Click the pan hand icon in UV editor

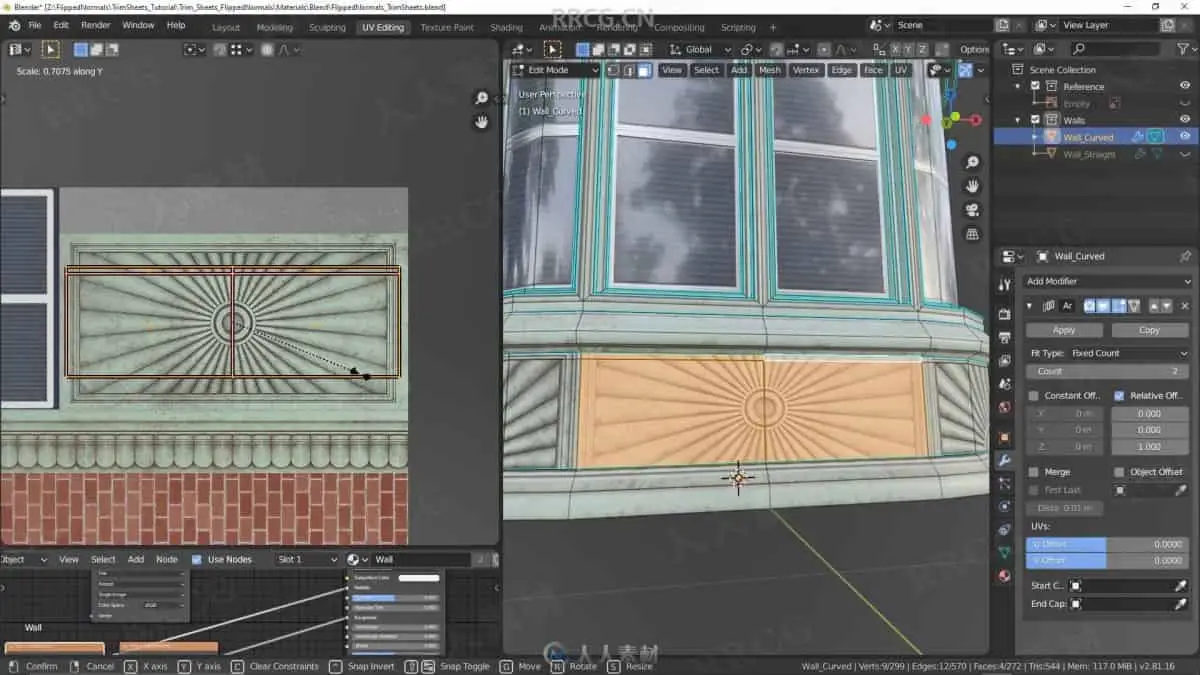(482, 122)
